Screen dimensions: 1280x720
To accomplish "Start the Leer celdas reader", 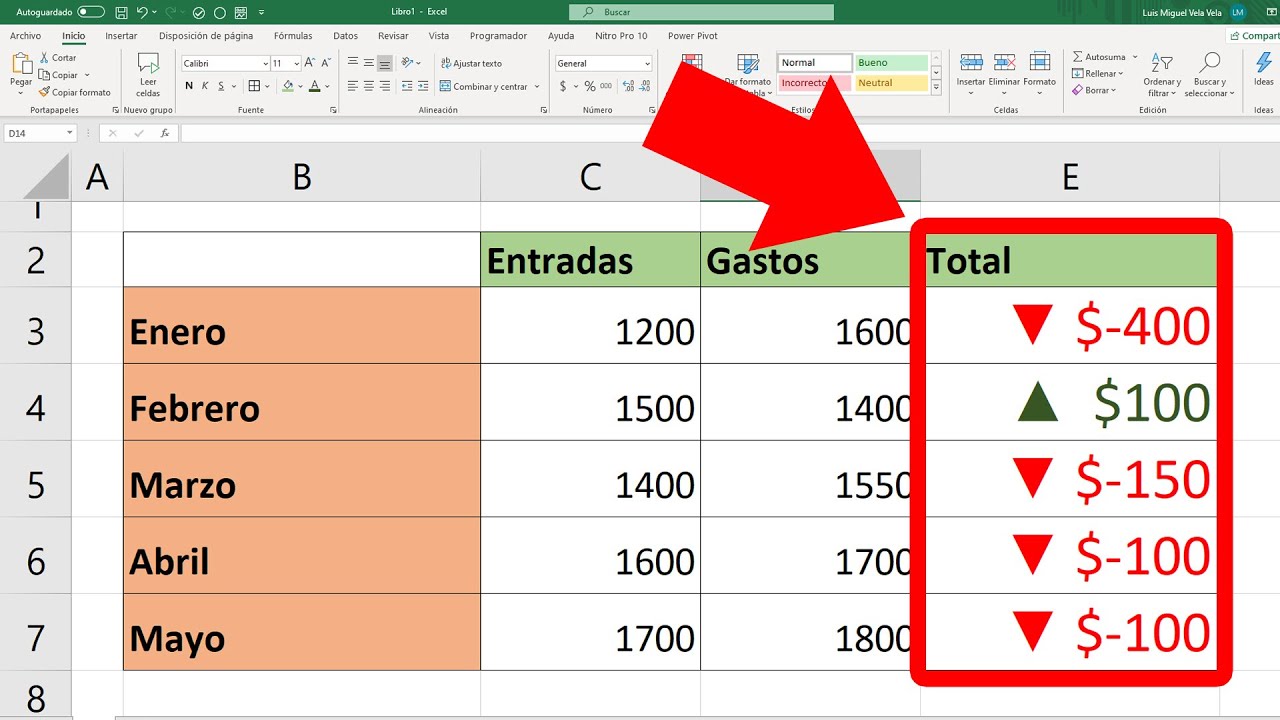I will [148, 74].
